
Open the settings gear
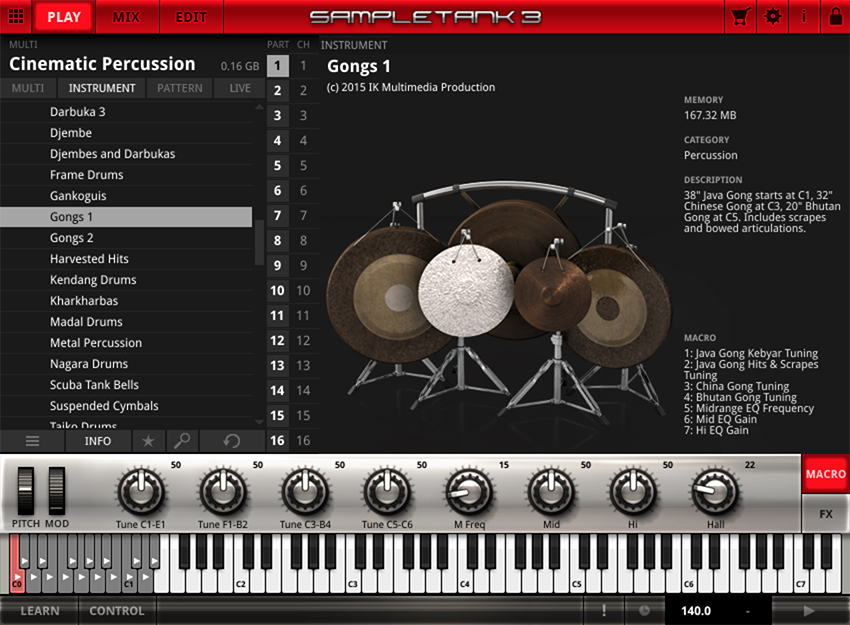click(x=772, y=16)
